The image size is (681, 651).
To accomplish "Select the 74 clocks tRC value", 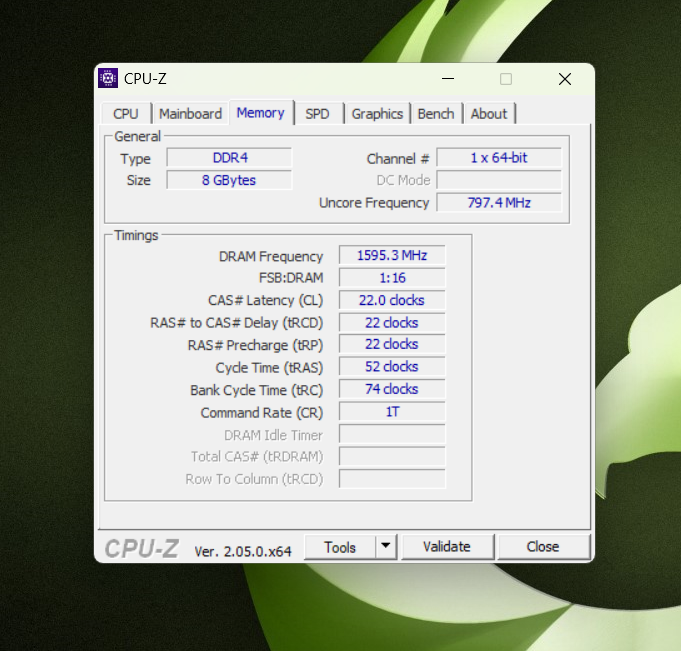I will click(x=392, y=389).
